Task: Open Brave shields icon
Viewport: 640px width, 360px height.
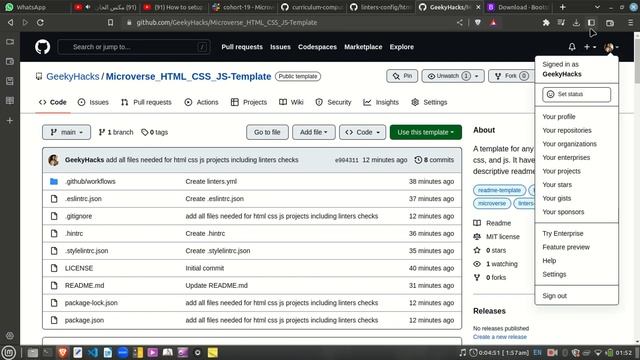Action: point(478,22)
